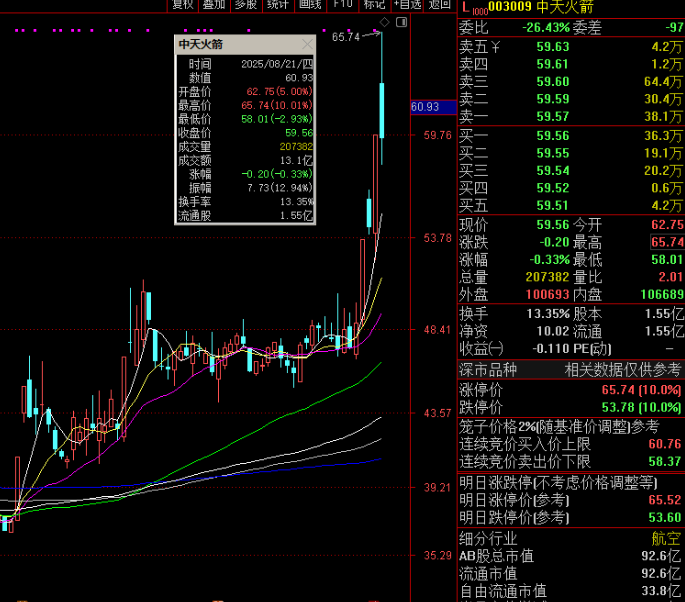Click the 现价 value 59.56
This screenshot has height=602, width=685.
pyautogui.click(x=553, y=225)
